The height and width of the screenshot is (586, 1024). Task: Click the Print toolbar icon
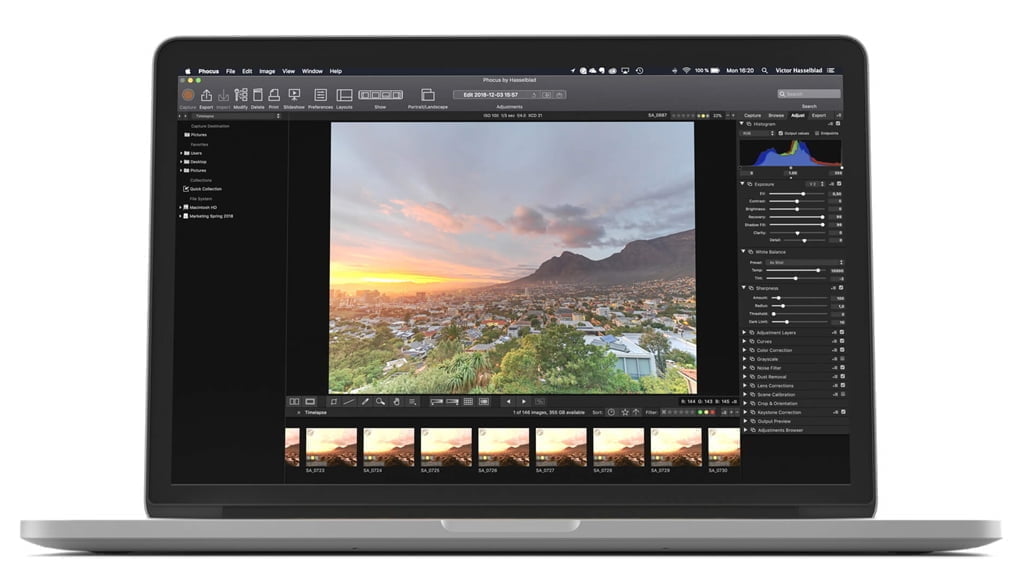pyautogui.click(x=274, y=95)
